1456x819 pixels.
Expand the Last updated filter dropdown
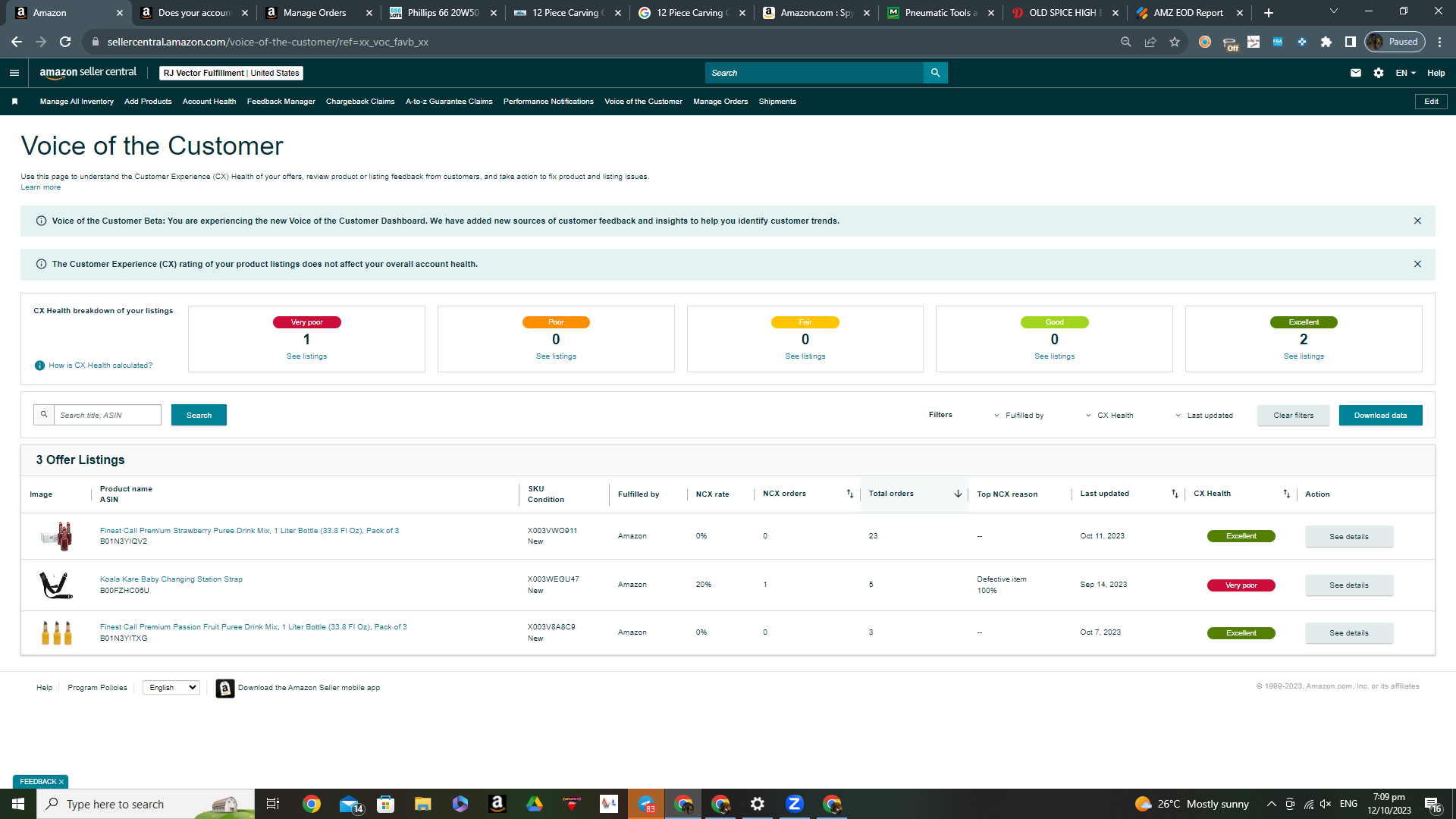coord(1204,416)
